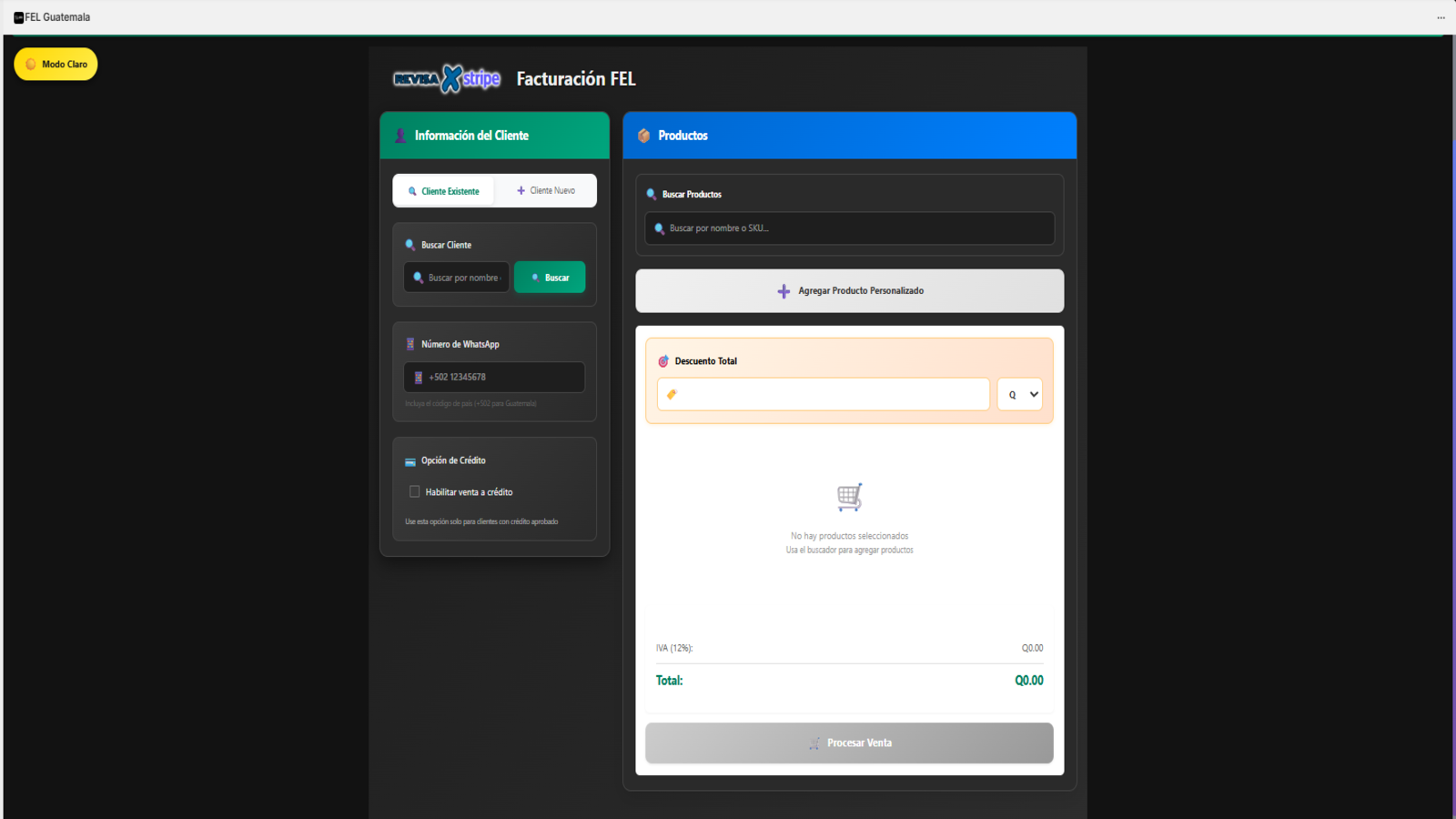Select the Cliente Nuevo tab
1456x819 pixels.
point(546,191)
